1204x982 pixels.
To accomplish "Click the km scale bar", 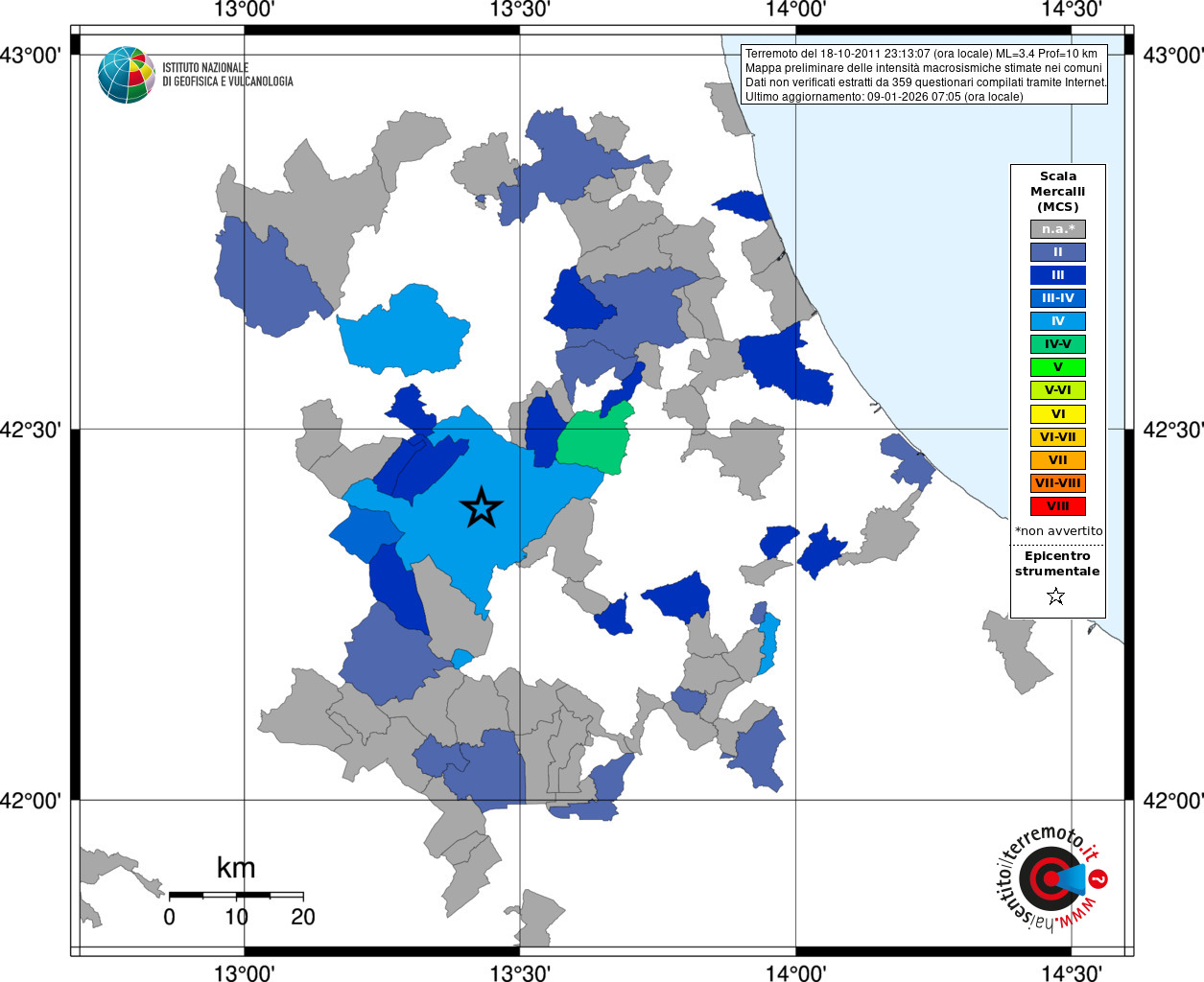I will (x=236, y=895).
